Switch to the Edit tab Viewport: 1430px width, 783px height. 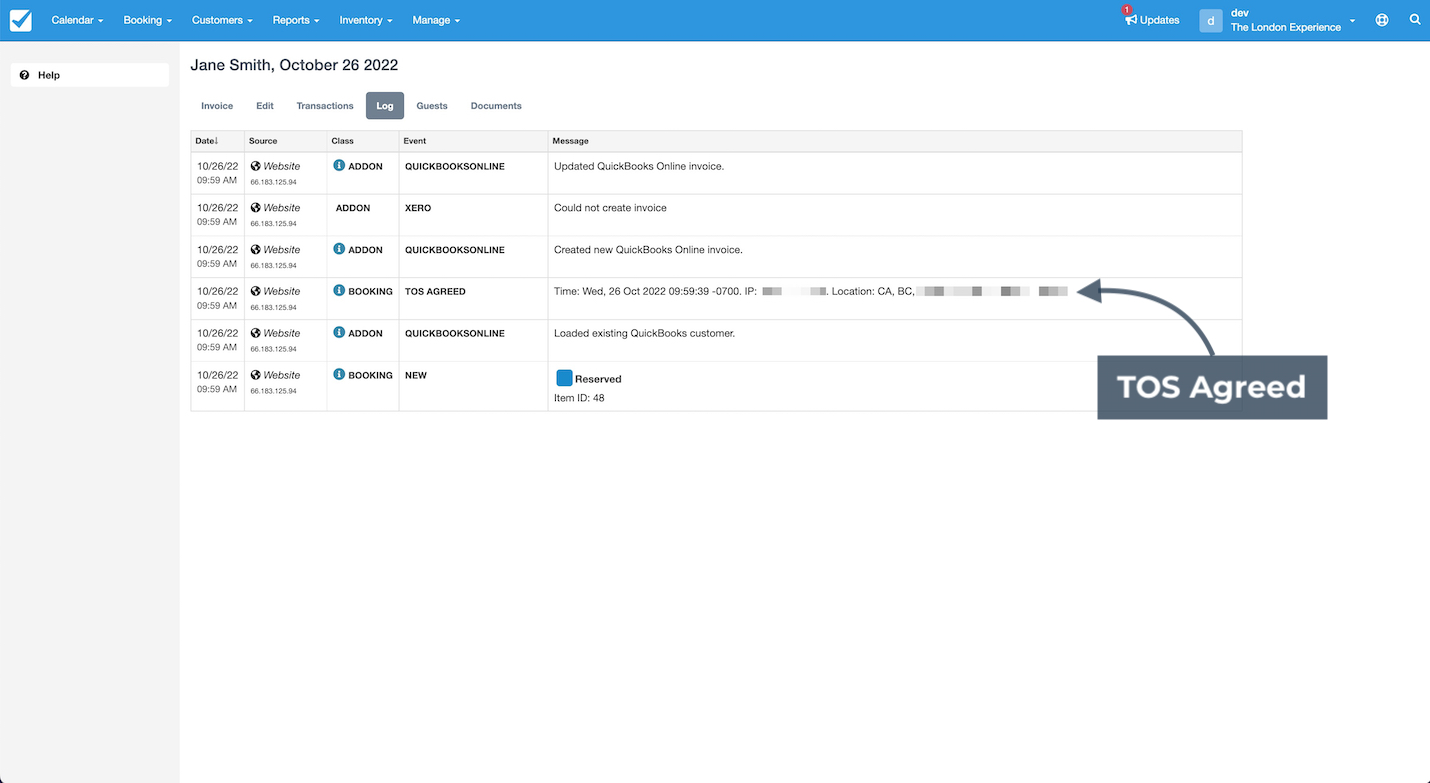click(265, 106)
